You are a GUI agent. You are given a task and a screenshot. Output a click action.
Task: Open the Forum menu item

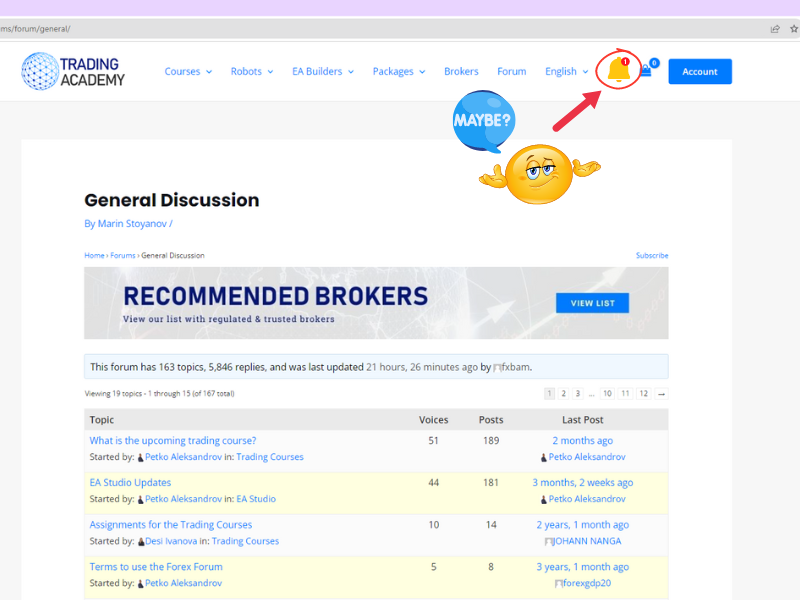[x=512, y=71]
